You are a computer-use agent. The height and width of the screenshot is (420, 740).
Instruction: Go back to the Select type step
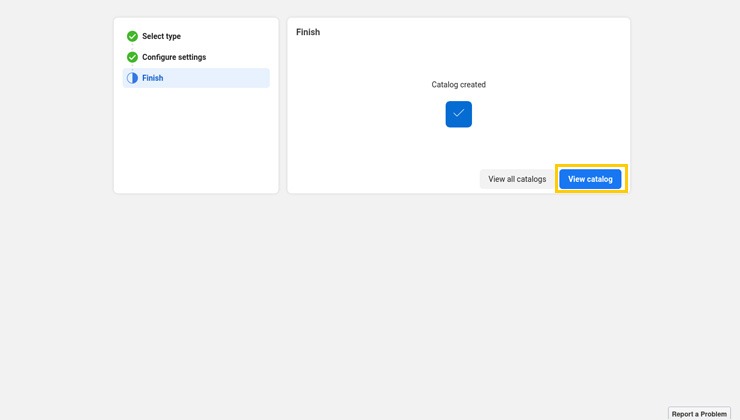[x=161, y=36]
